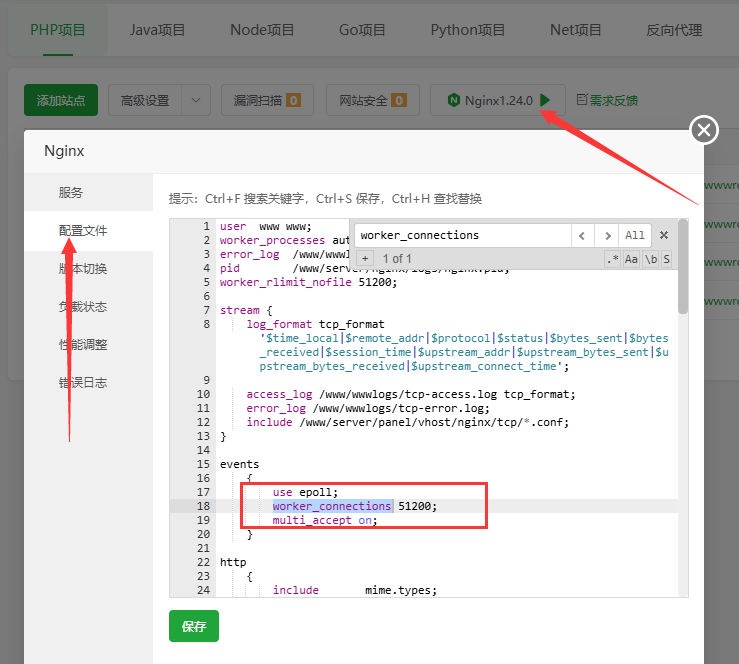Close the editor search box
The width and height of the screenshot is (739, 664).
[x=664, y=235]
